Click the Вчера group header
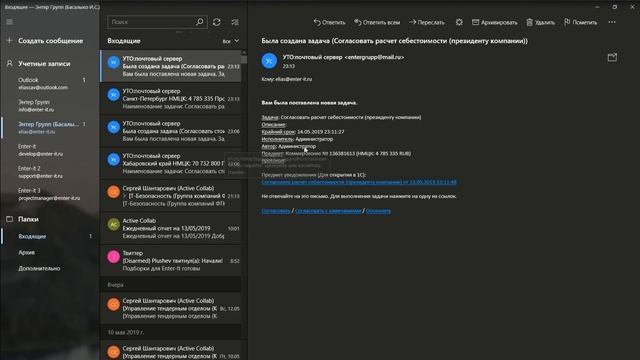Image resolution: width=640 pixels, height=360 pixels. [171, 284]
